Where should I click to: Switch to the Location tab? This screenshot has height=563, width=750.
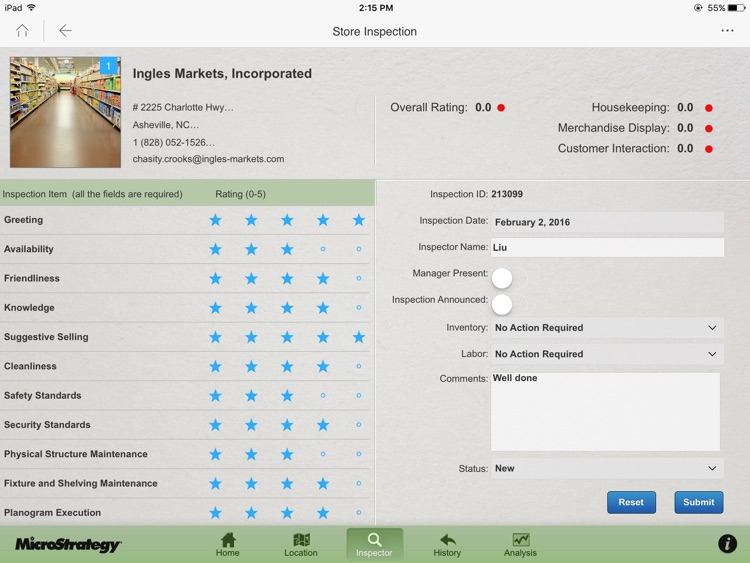301,545
